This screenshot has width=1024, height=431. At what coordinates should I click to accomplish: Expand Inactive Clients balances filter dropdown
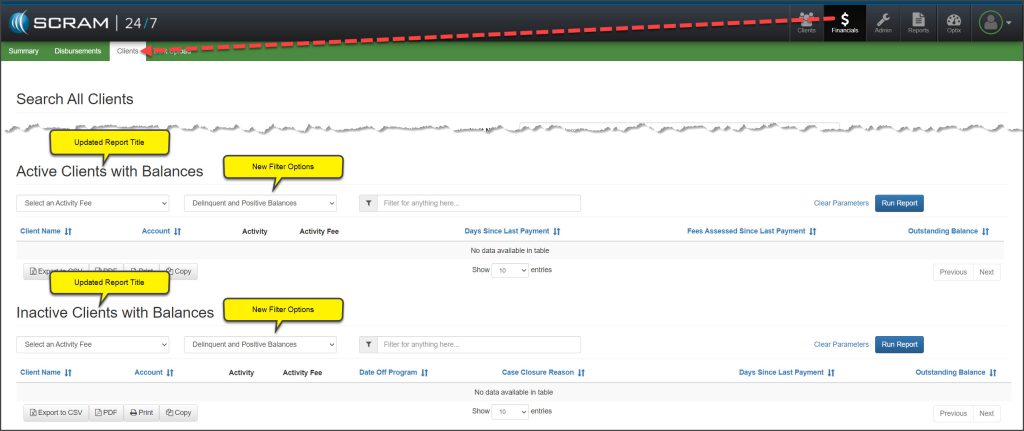[260, 345]
